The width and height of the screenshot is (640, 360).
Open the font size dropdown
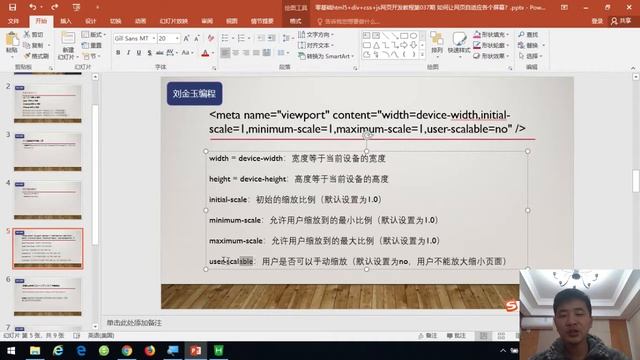pyautogui.click(x=177, y=38)
